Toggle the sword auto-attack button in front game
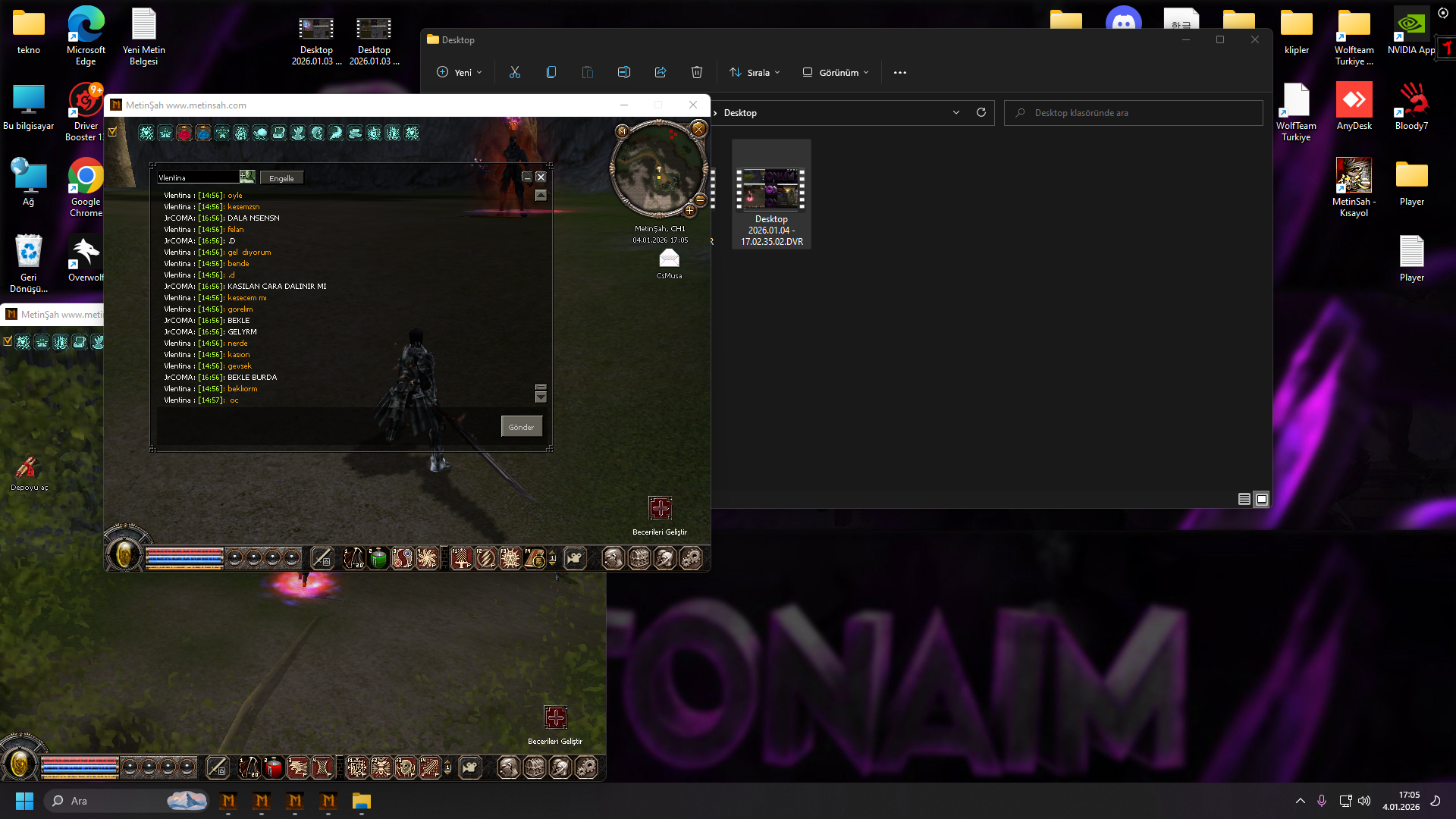Viewport: 1456px width, 819px height. tap(322, 559)
